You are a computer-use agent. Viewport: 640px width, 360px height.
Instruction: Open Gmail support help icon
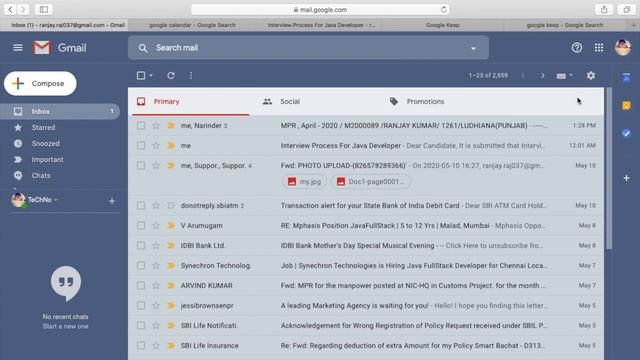tap(576, 48)
